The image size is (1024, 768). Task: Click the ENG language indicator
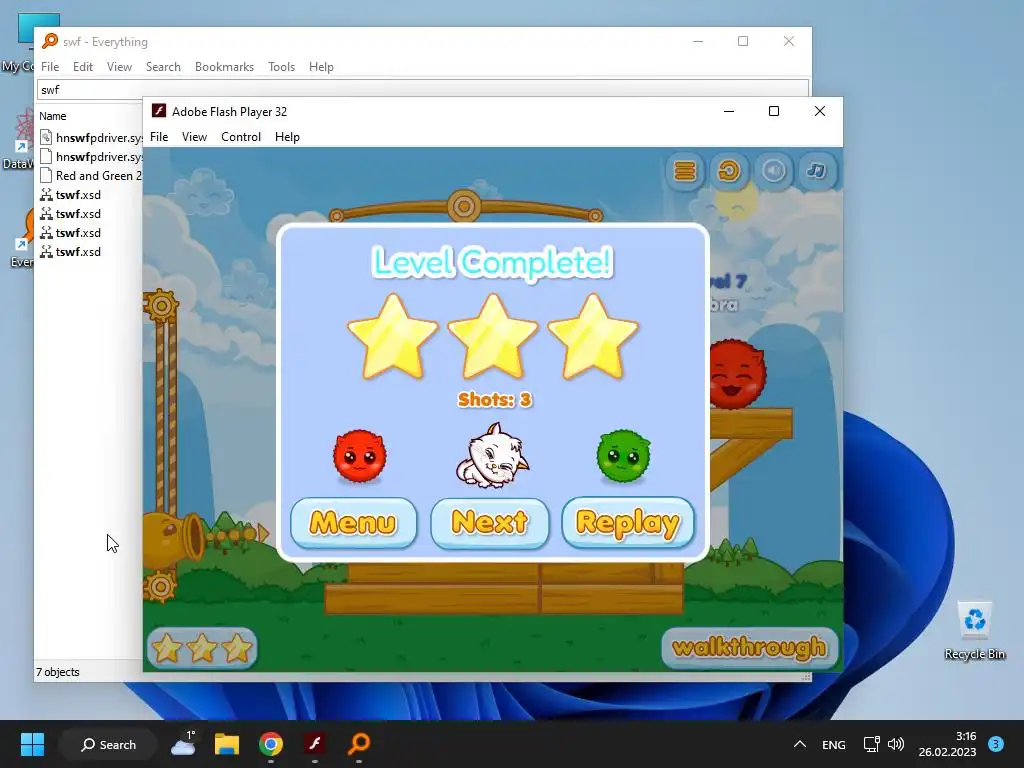833,744
